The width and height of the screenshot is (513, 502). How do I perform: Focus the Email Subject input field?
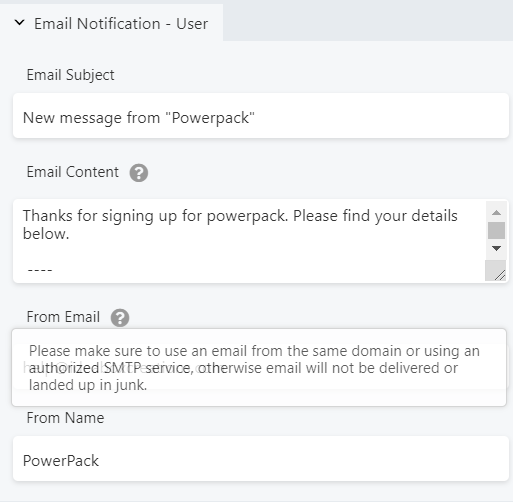coord(261,115)
